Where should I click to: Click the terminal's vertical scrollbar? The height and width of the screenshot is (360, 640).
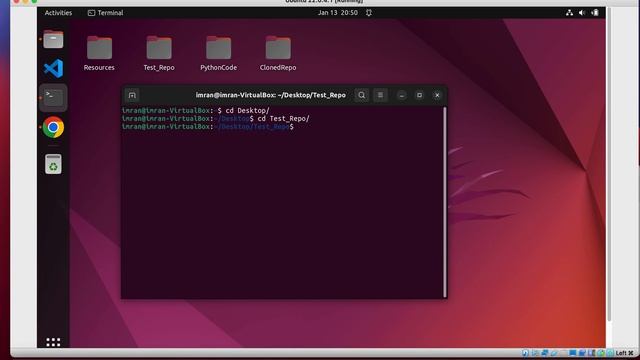[445, 202]
